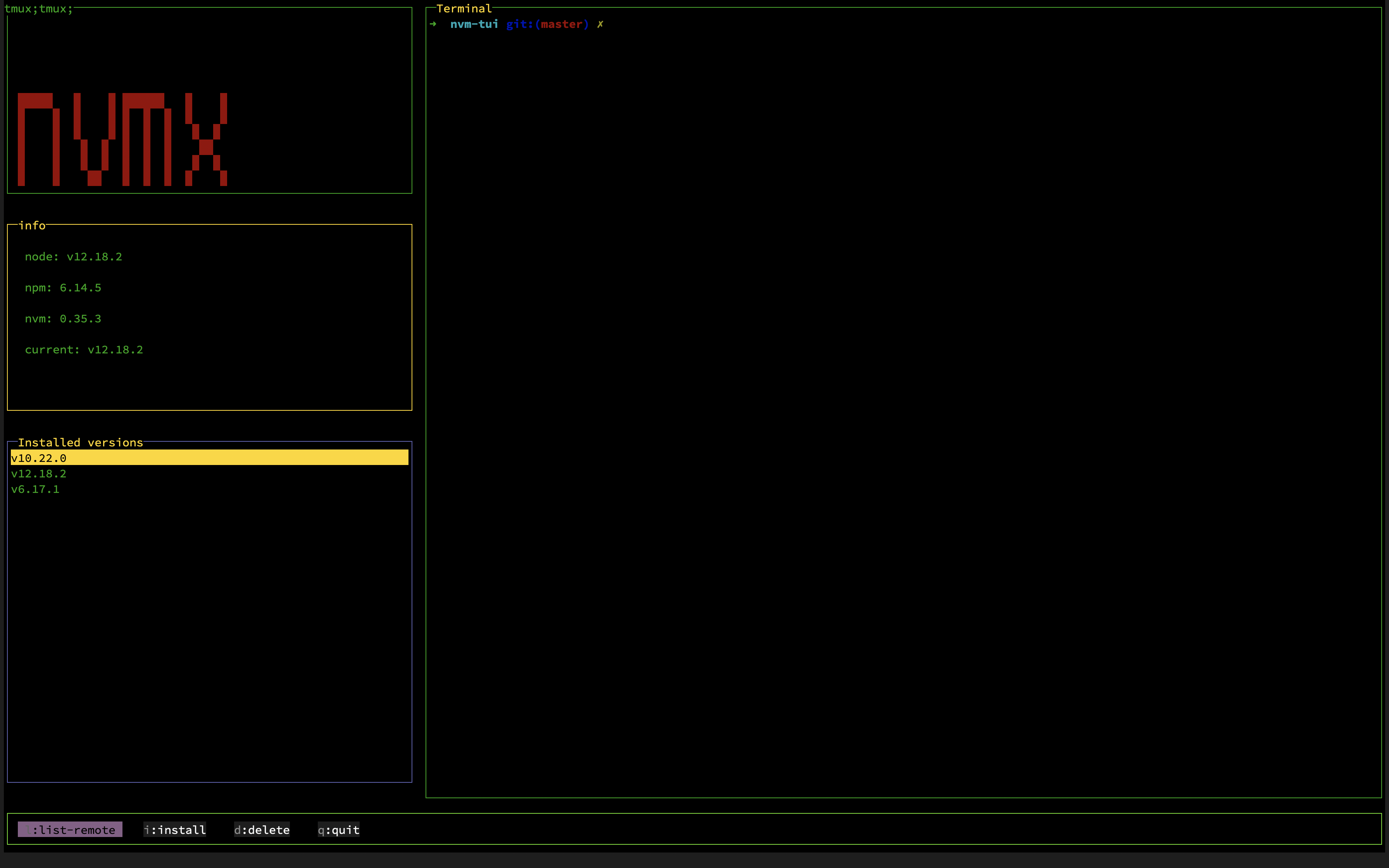Select v6.17.1 in Installed versions

pos(36,489)
